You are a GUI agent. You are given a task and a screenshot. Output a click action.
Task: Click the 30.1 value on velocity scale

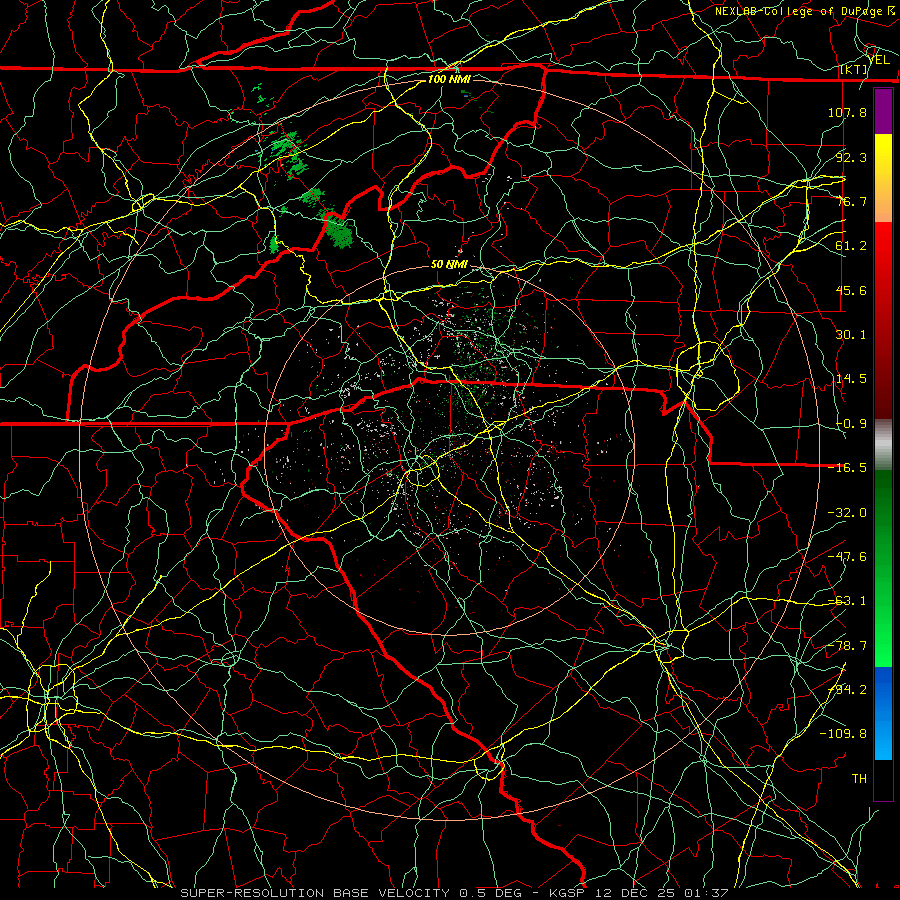pos(851,335)
